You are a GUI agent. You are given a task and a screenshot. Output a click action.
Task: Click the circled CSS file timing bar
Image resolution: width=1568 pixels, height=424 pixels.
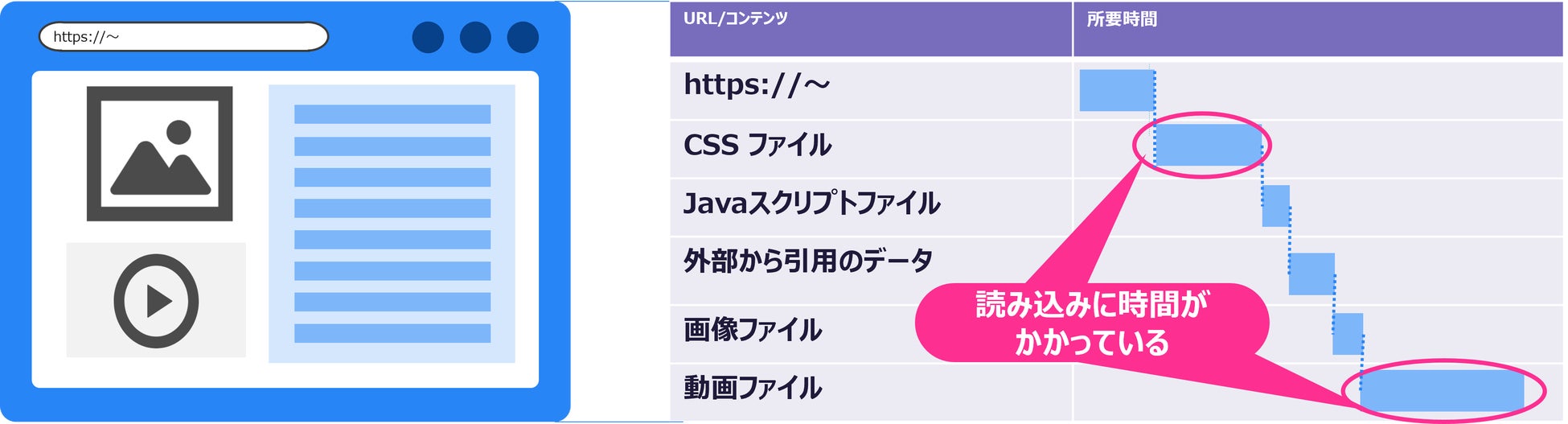[1207, 146]
